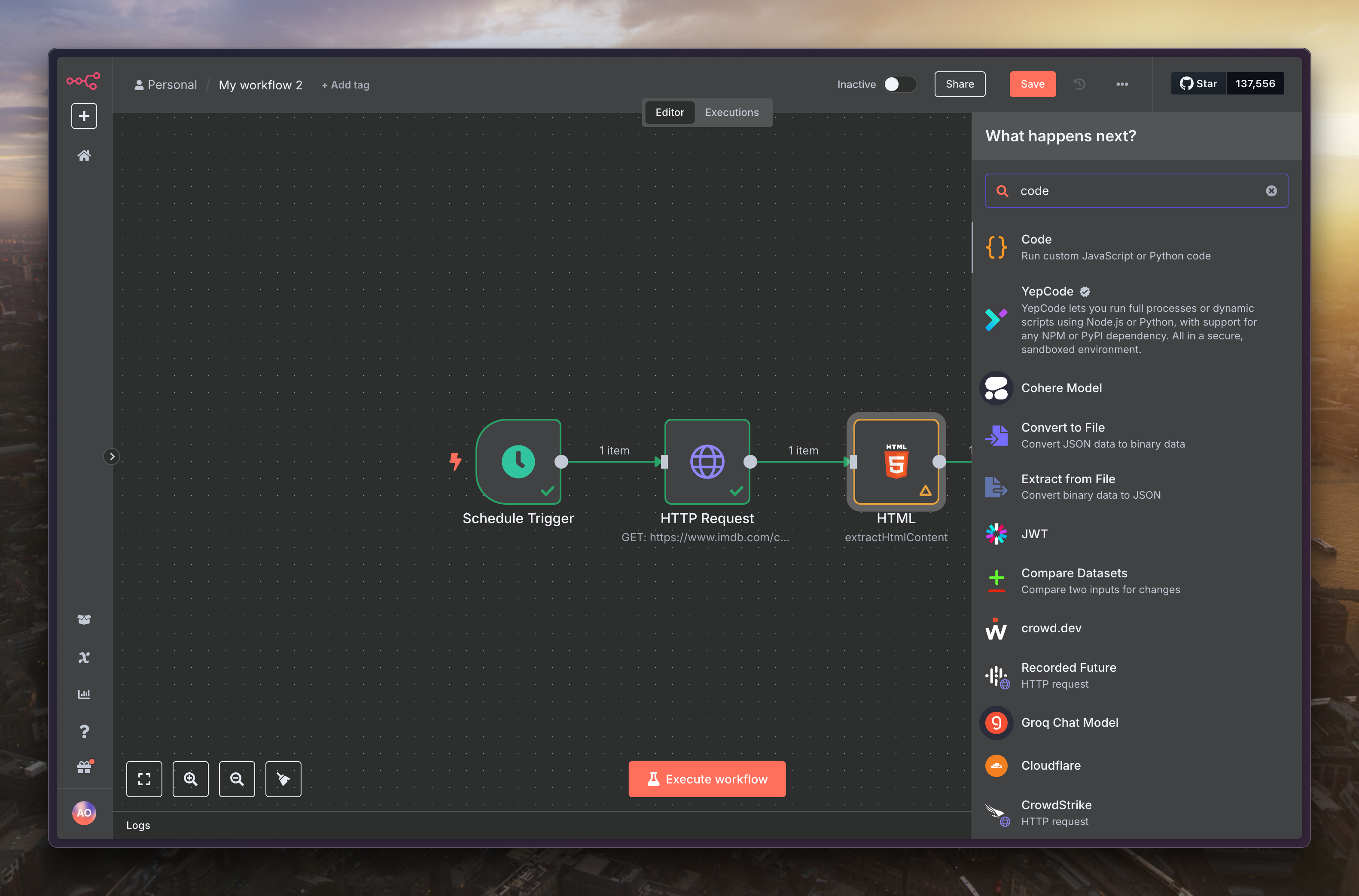Open the three-dots workflow options menu
This screenshot has height=896, width=1359.
1122,84
